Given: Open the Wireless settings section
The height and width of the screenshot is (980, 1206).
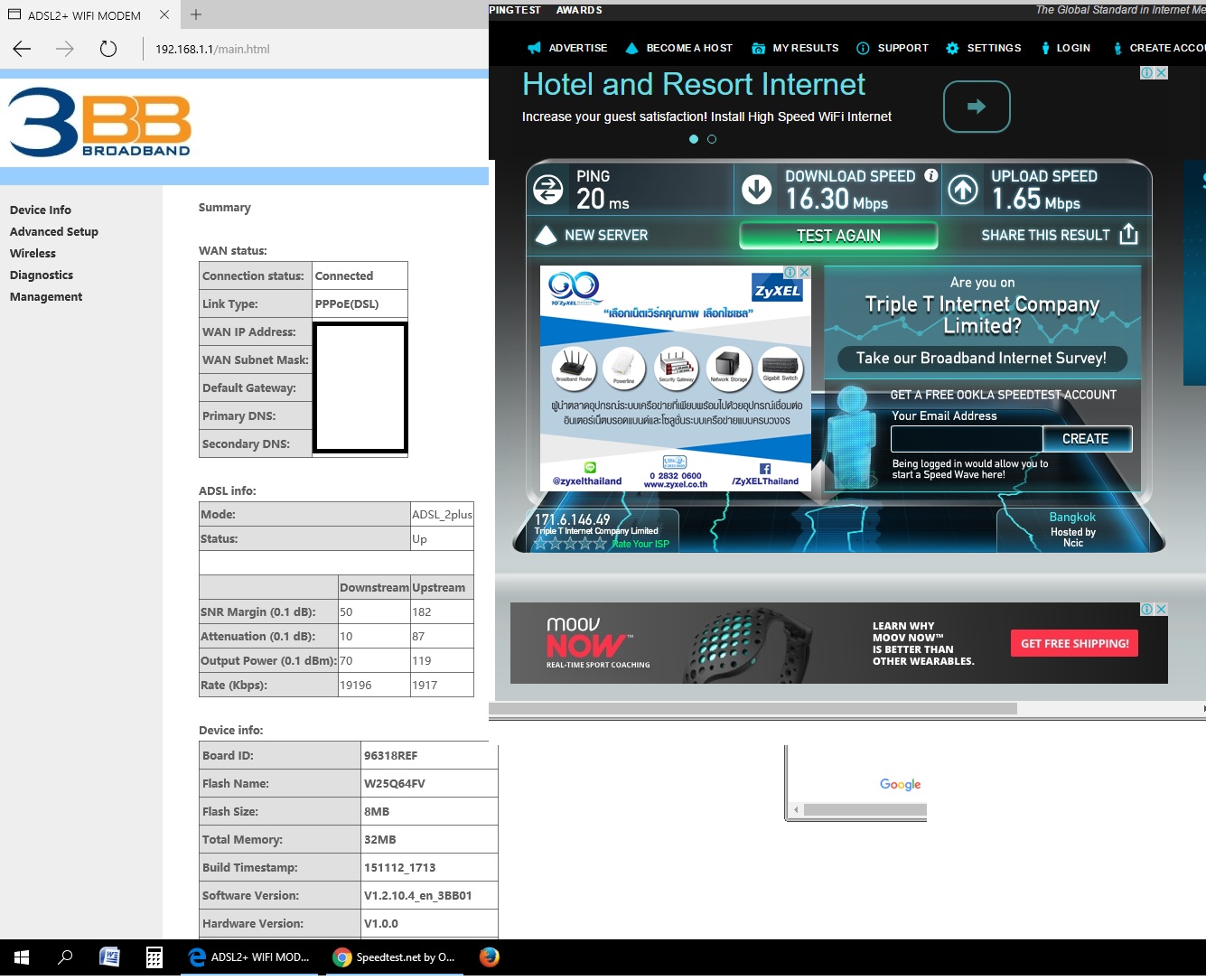Looking at the screenshot, I should click(33, 253).
